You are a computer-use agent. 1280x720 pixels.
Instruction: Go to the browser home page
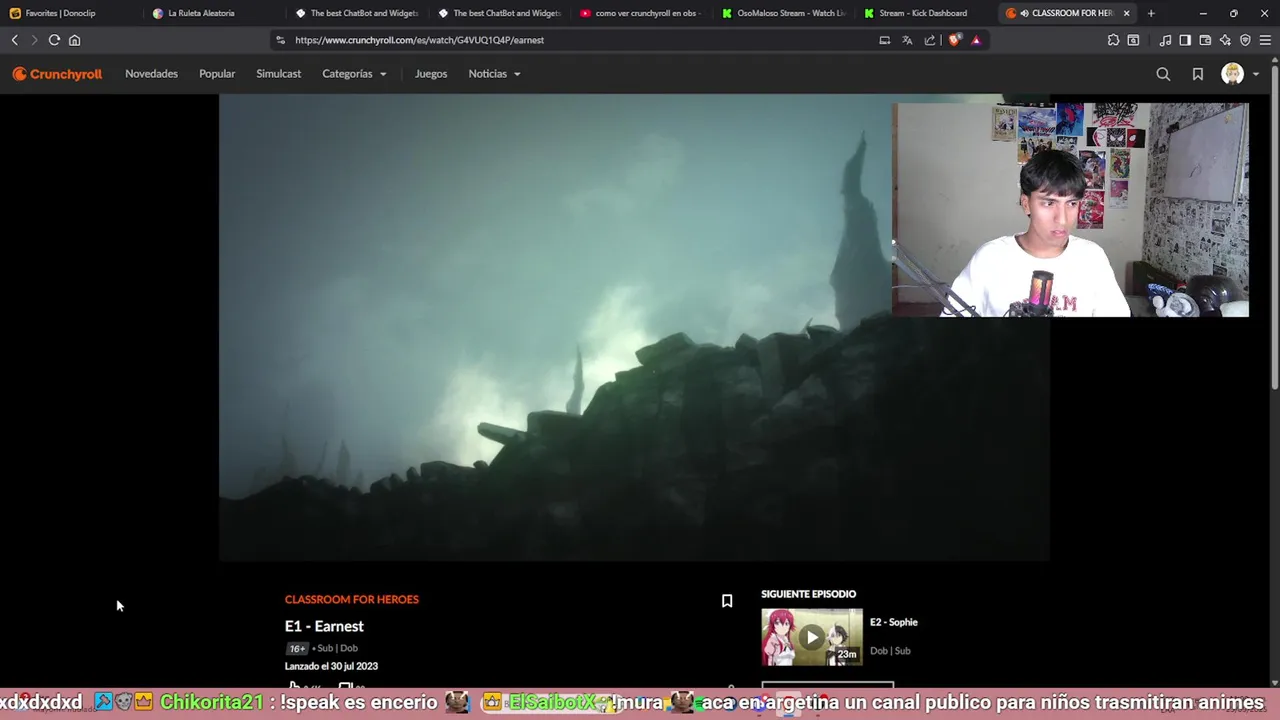(74, 40)
